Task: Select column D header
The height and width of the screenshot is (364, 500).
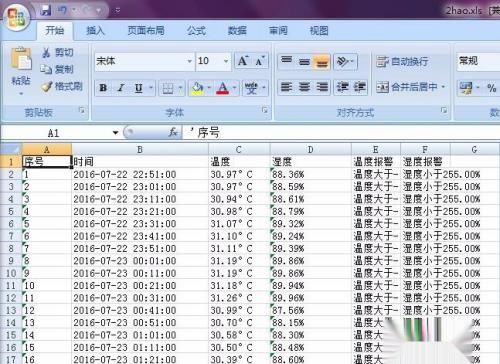Action: (310, 150)
